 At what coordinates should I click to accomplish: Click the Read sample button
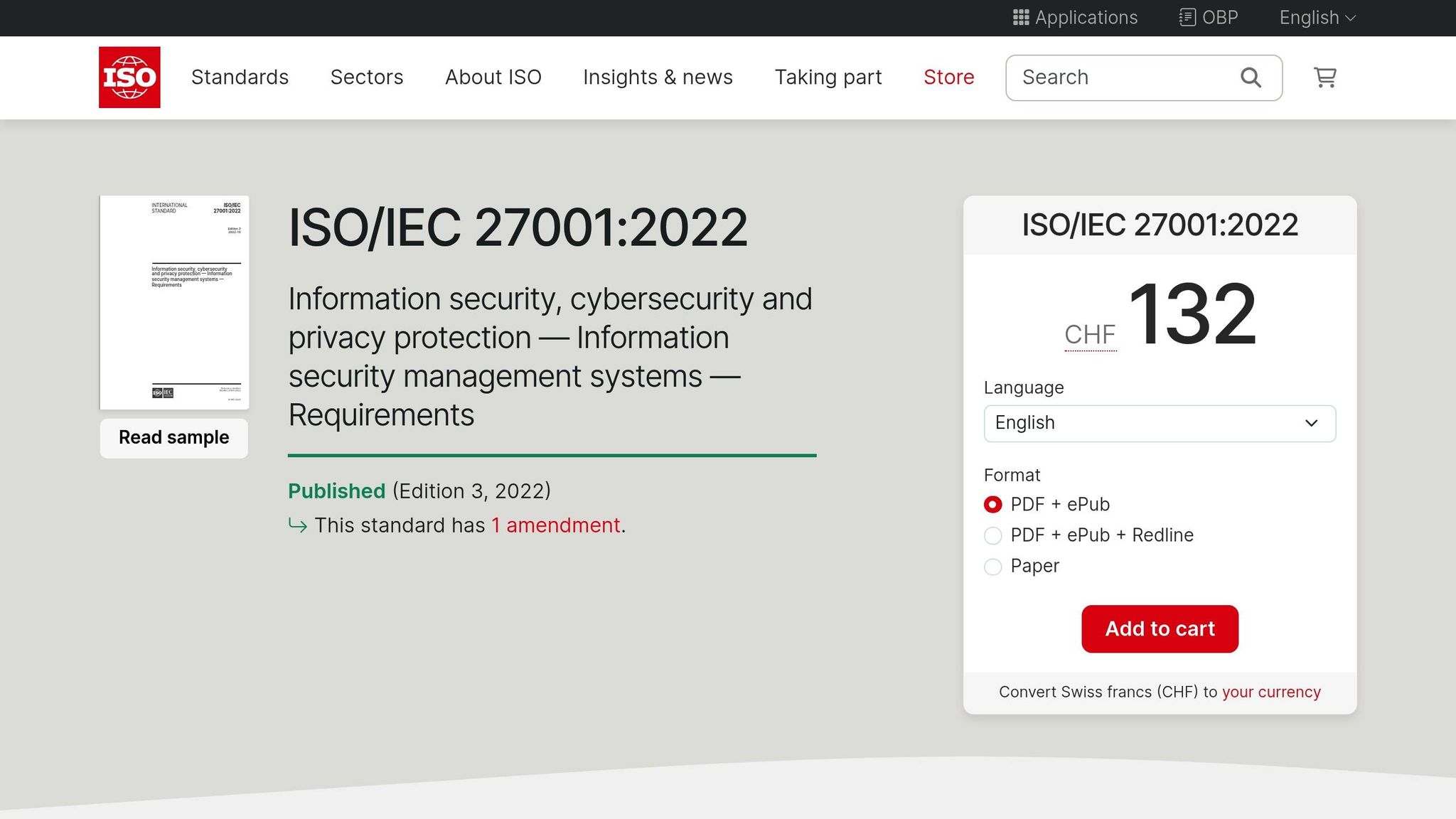(173, 437)
